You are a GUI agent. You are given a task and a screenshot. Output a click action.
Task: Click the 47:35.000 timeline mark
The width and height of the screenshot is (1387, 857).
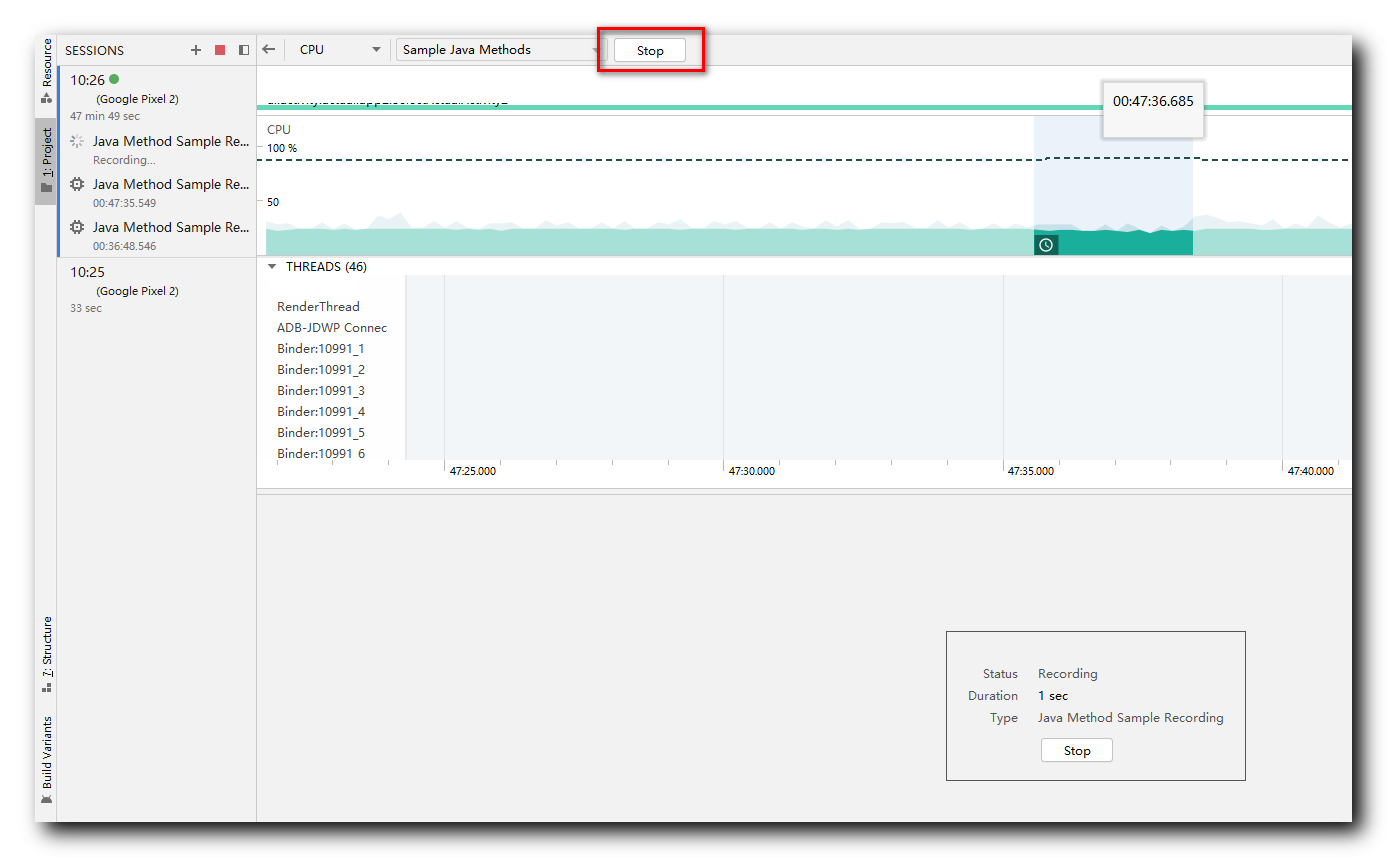click(1030, 471)
